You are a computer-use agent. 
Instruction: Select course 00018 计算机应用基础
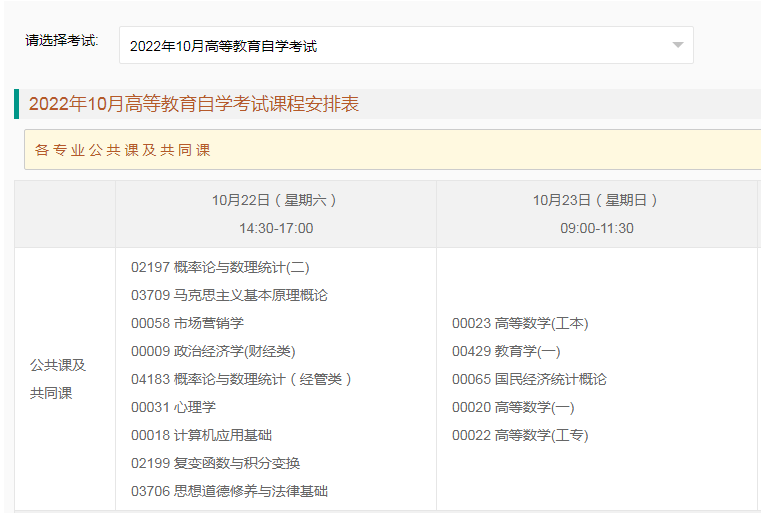click(x=201, y=435)
